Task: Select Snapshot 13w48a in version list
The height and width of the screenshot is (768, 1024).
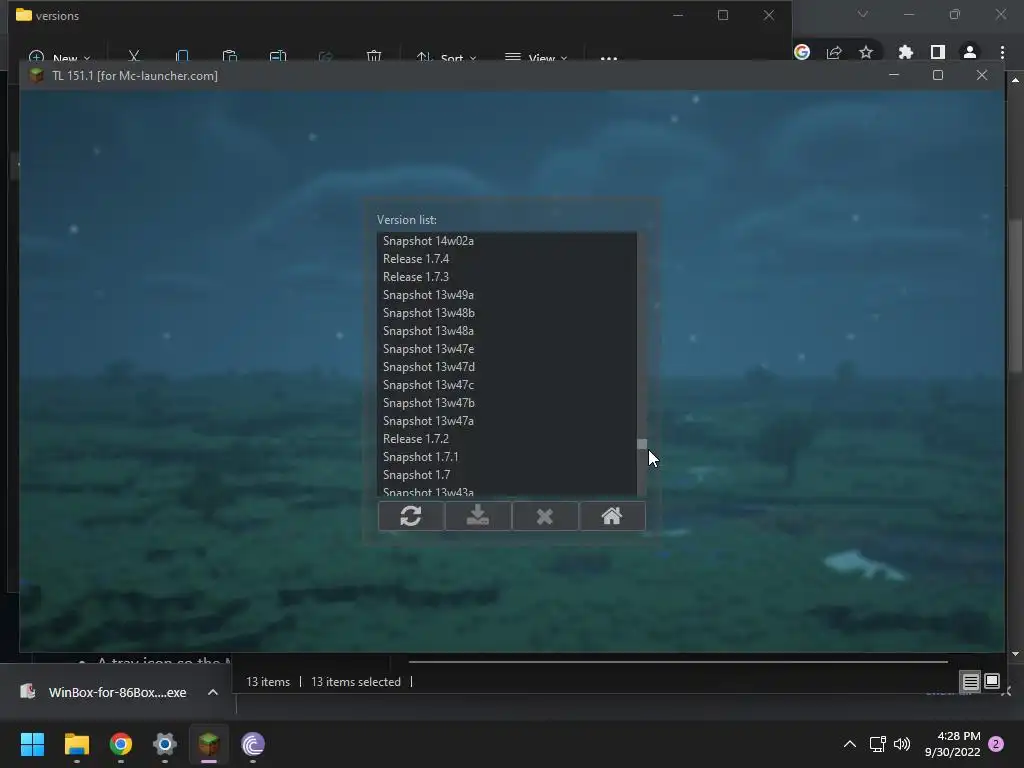Action: click(x=507, y=331)
